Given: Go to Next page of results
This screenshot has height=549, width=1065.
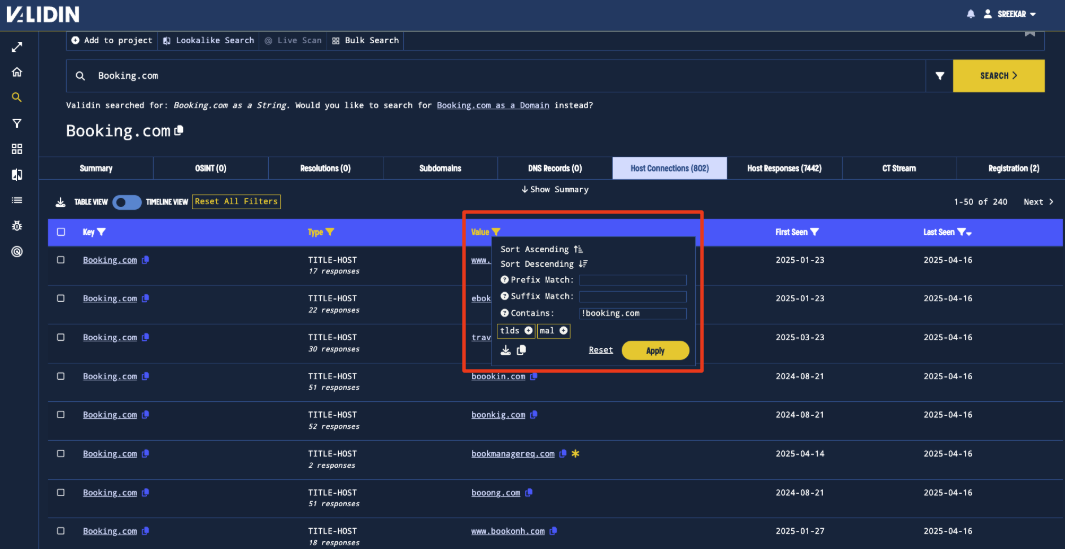Looking at the screenshot, I should pos(1039,202).
